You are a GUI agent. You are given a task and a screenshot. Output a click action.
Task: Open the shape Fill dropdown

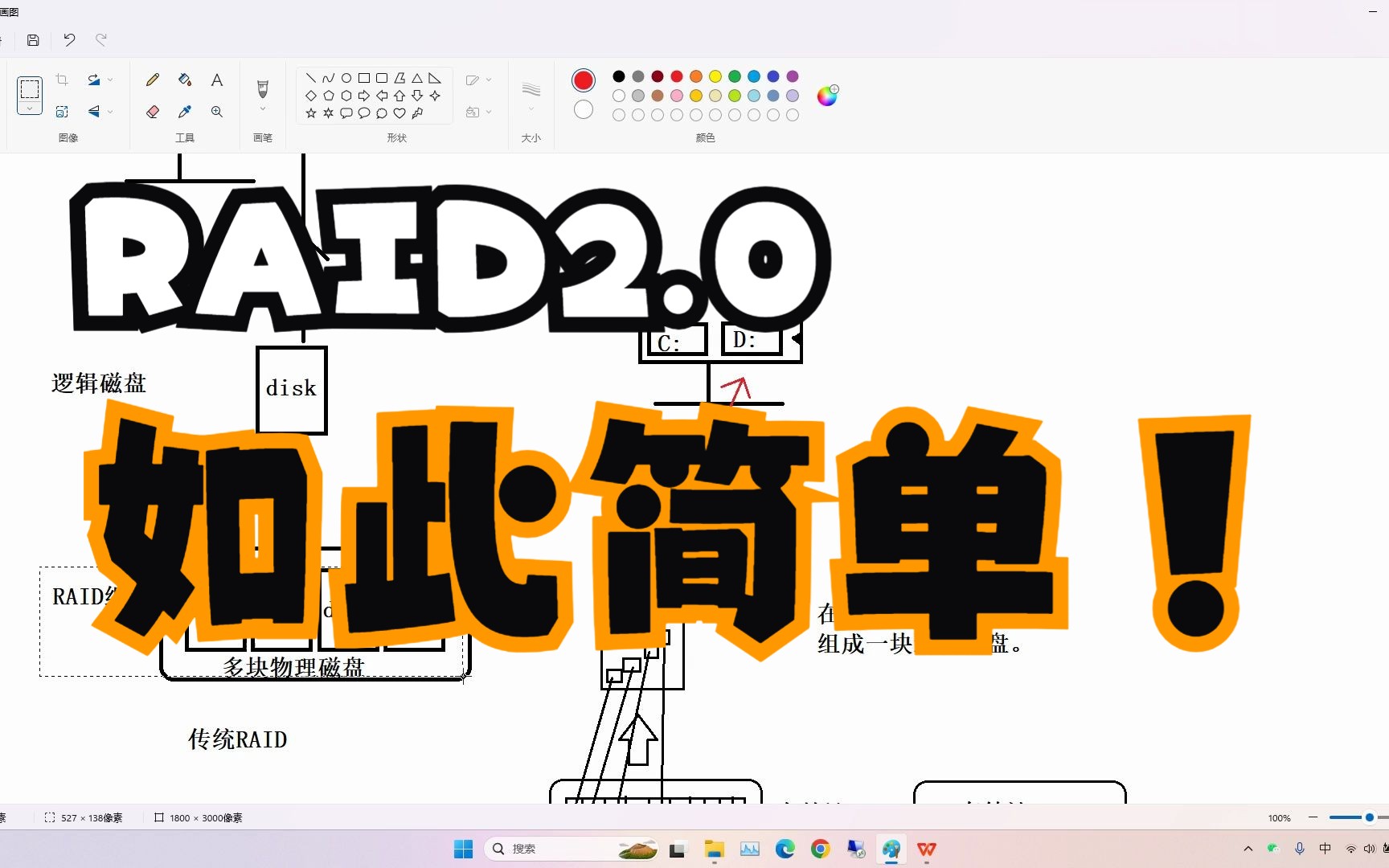[478, 112]
